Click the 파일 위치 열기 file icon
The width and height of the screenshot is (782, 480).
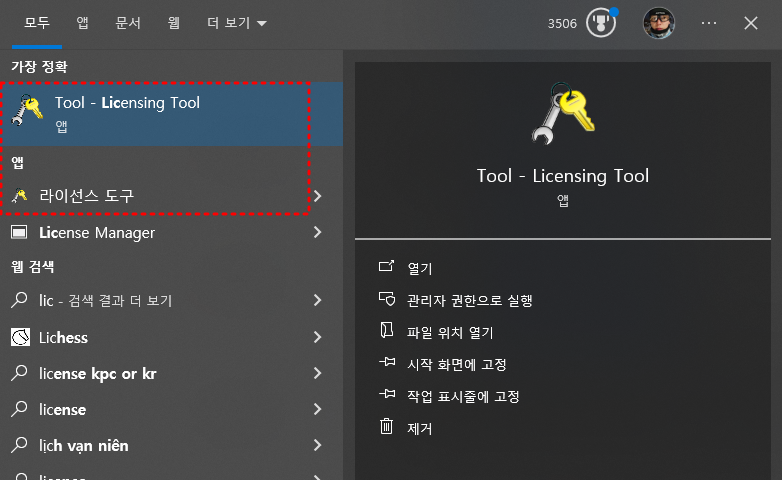(x=387, y=330)
